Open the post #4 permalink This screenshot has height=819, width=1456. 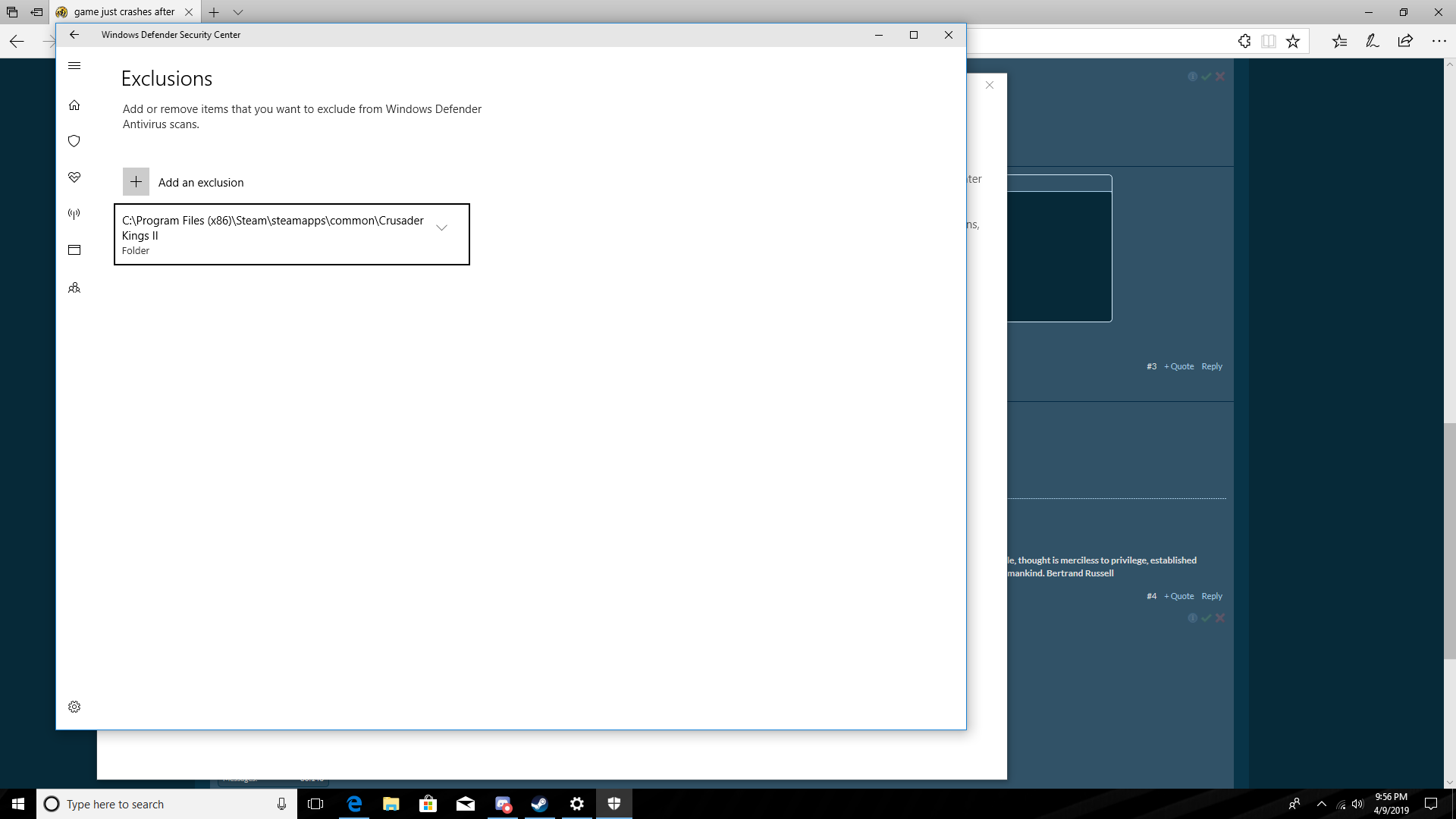[x=1151, y=596]
